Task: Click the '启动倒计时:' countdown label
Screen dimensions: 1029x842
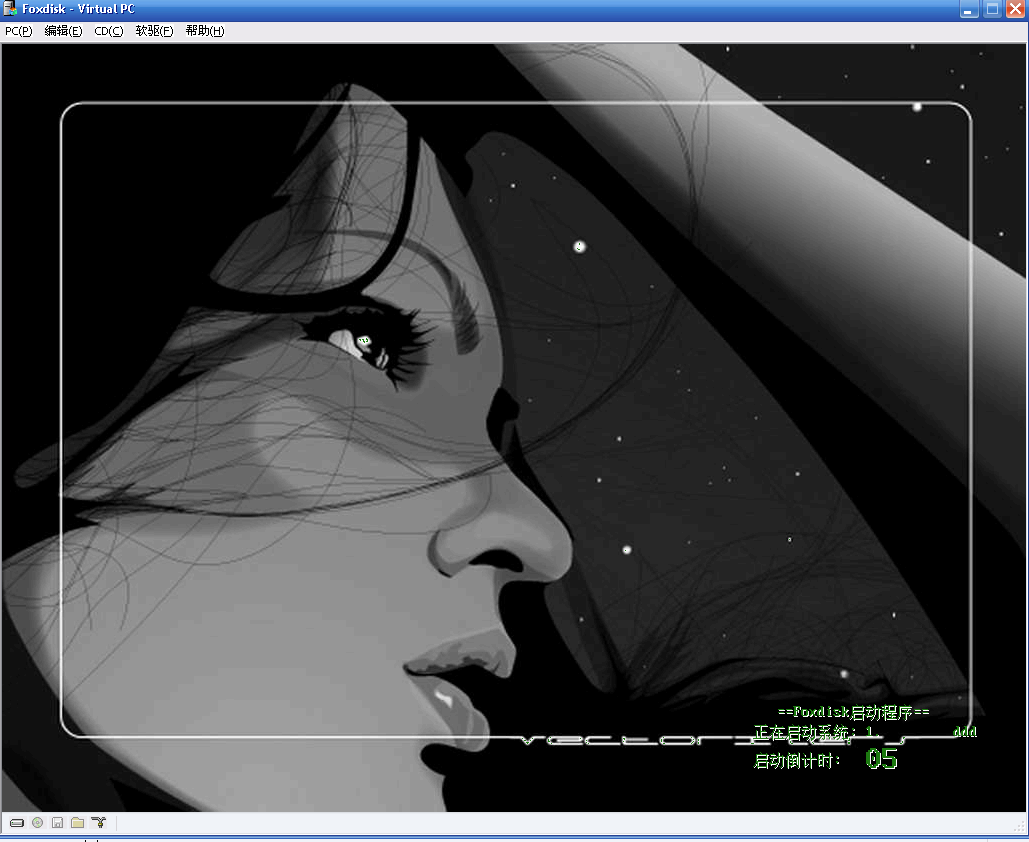Action: [x=797, y=761]
